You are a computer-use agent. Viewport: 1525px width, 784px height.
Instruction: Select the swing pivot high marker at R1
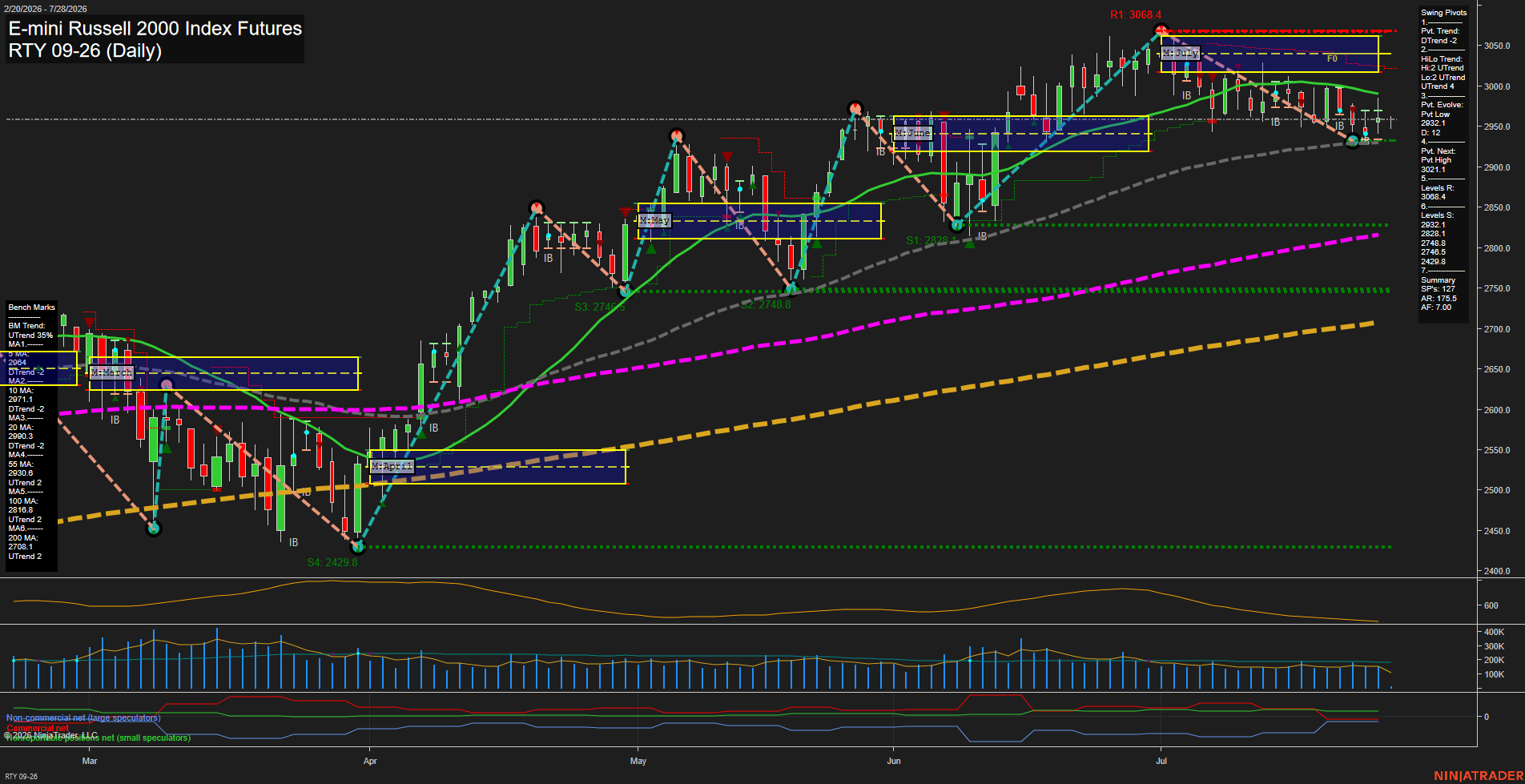coord(1161,31)
